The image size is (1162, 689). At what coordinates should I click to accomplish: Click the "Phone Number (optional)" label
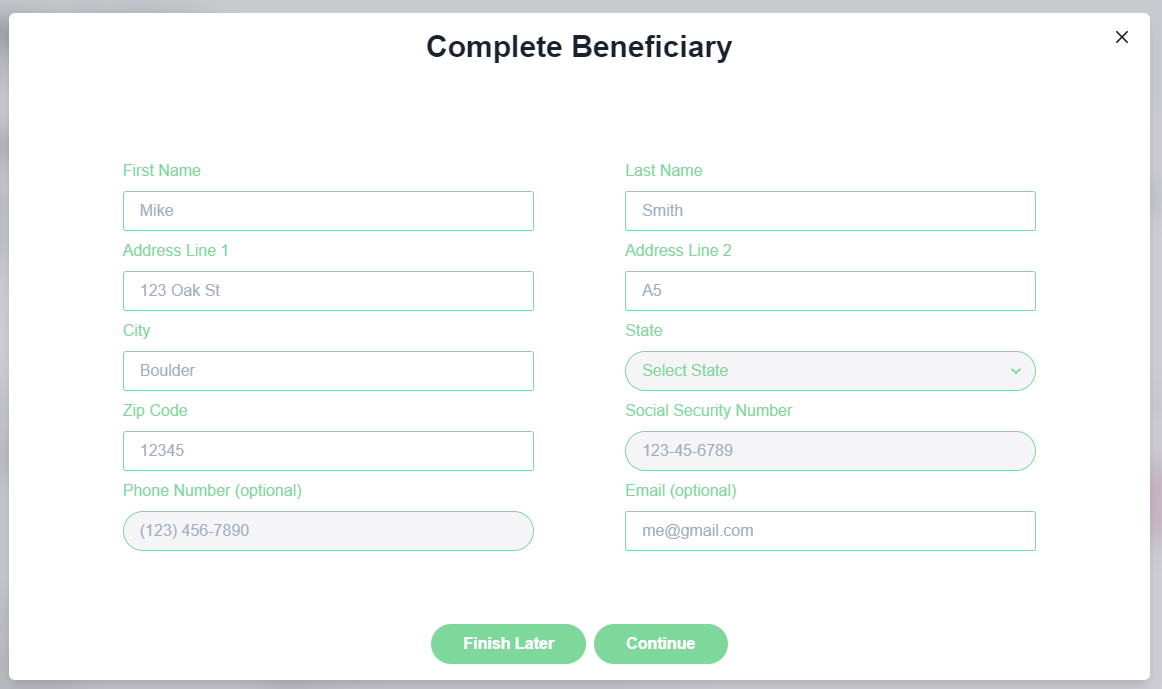click(x=212, y=491)
